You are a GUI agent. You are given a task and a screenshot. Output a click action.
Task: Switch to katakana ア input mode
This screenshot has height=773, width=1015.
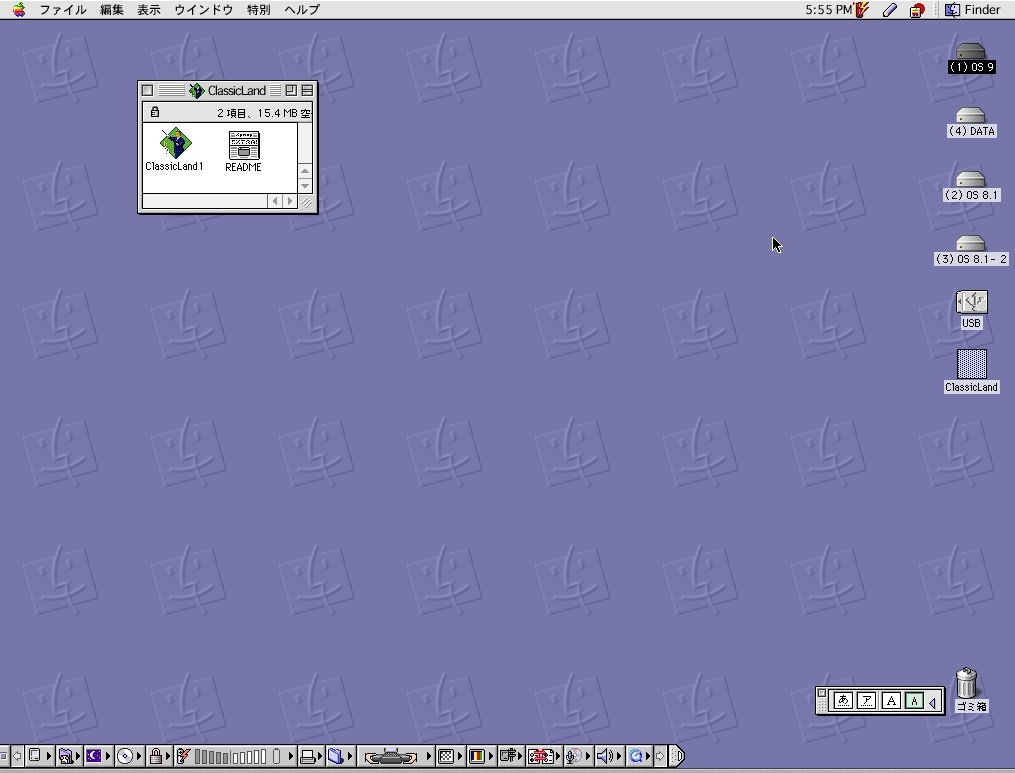click(x=867, y=700)
